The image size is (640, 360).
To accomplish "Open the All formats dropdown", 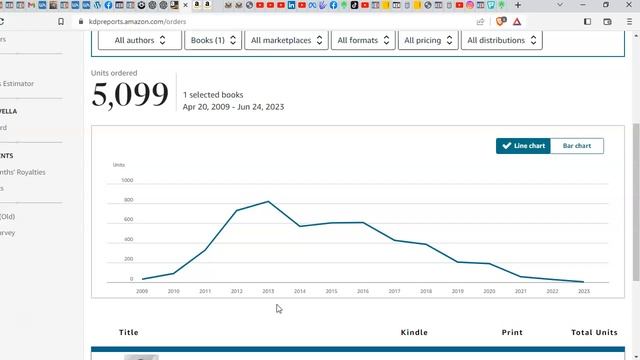I will (x=363, y=40).
